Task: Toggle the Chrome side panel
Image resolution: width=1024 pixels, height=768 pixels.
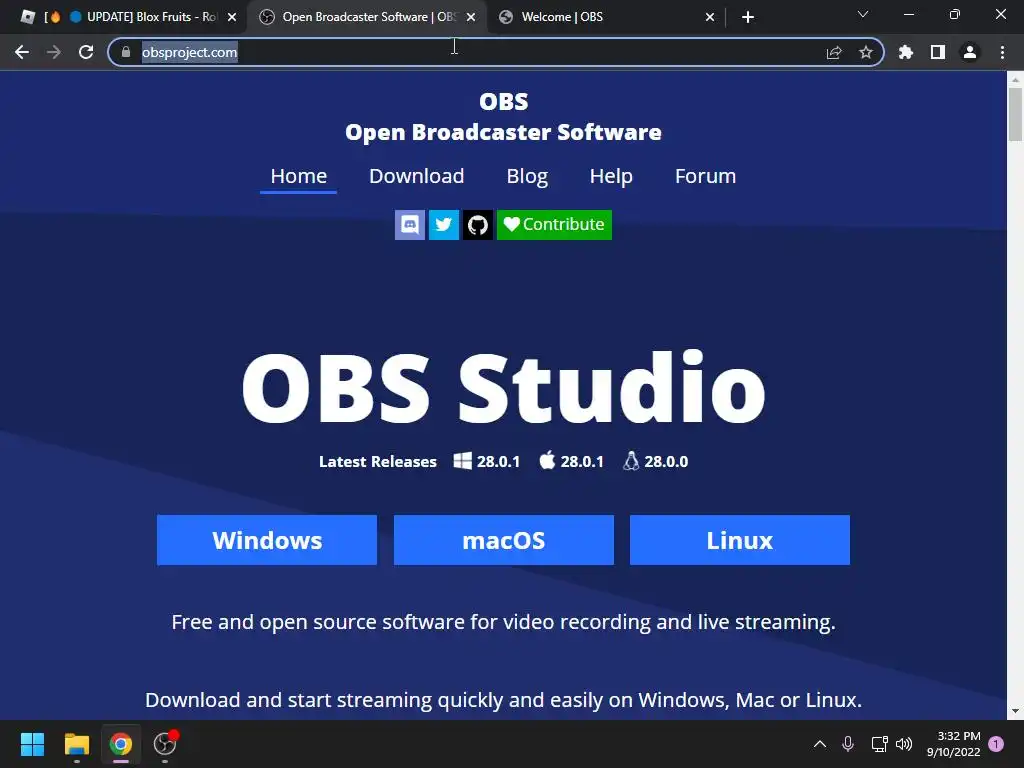Action: [938, 52]
